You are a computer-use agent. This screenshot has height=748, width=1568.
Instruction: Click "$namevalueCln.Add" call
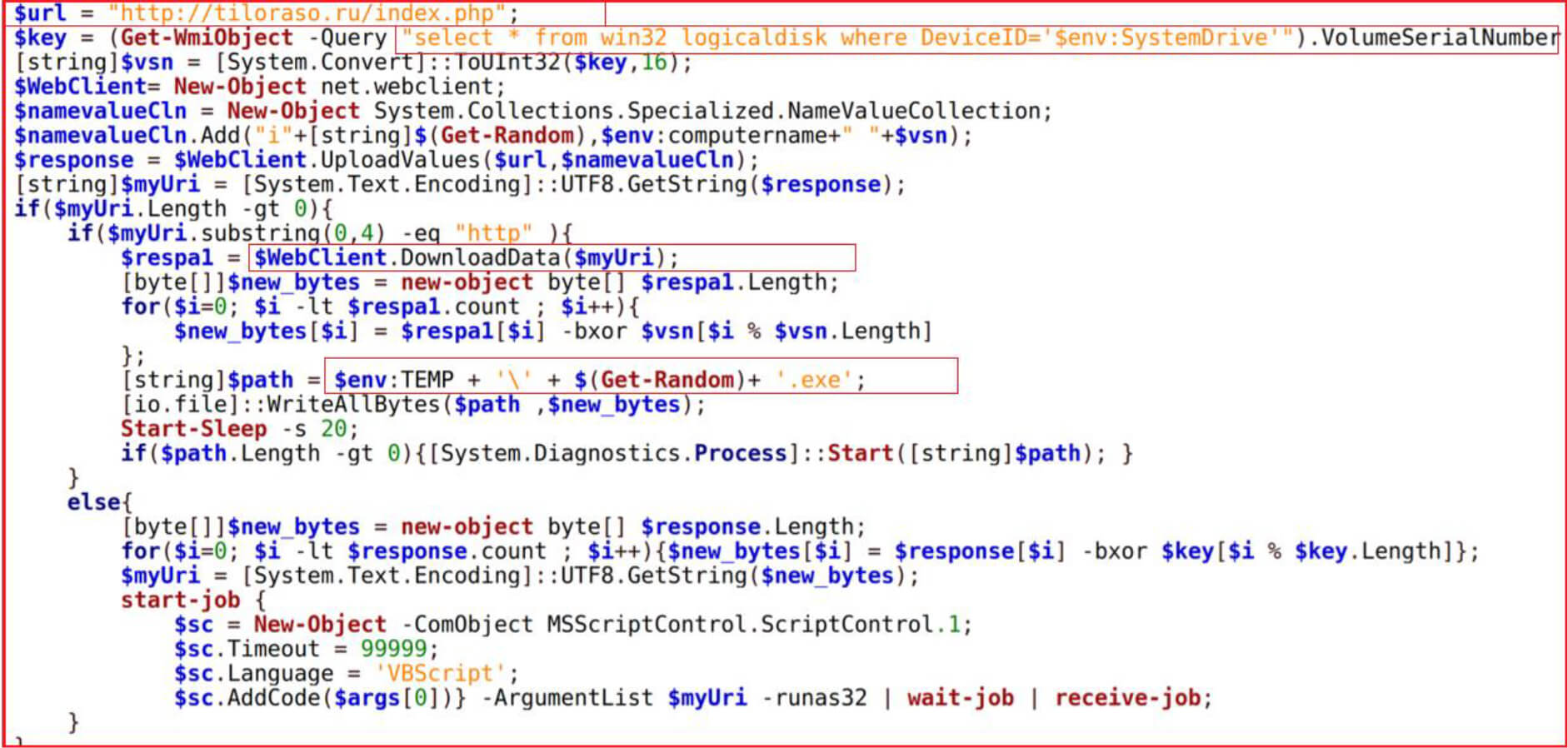pyautogui.click(x=127, y=135)
